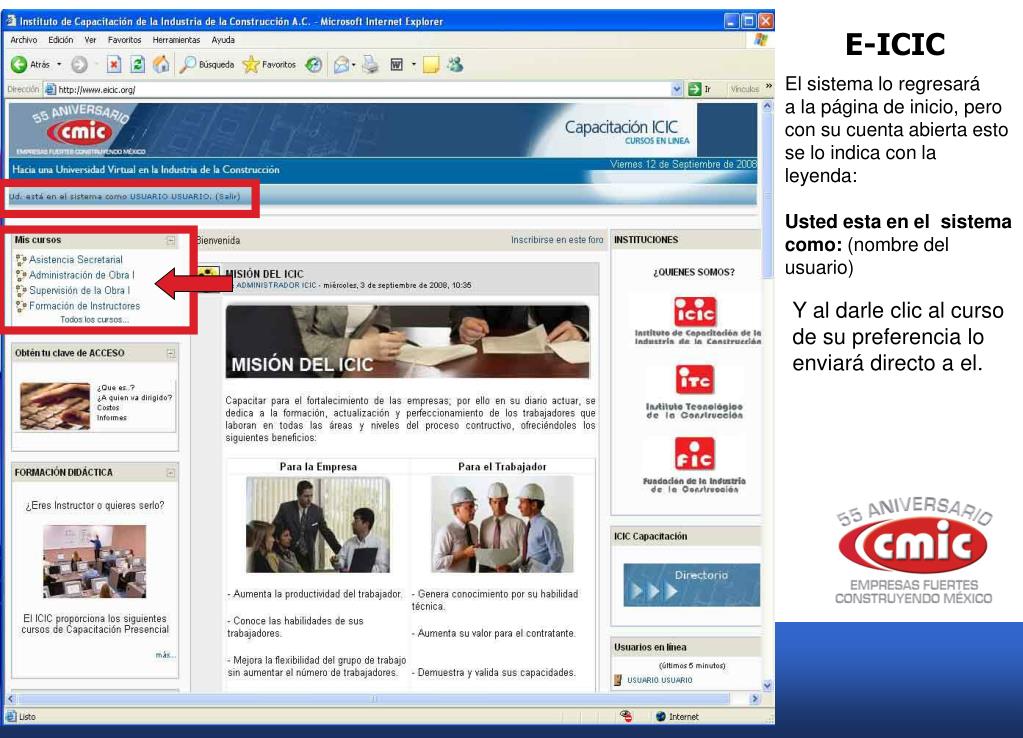
Task: Click the ITC institution logo
Action: tap(695, 380)
